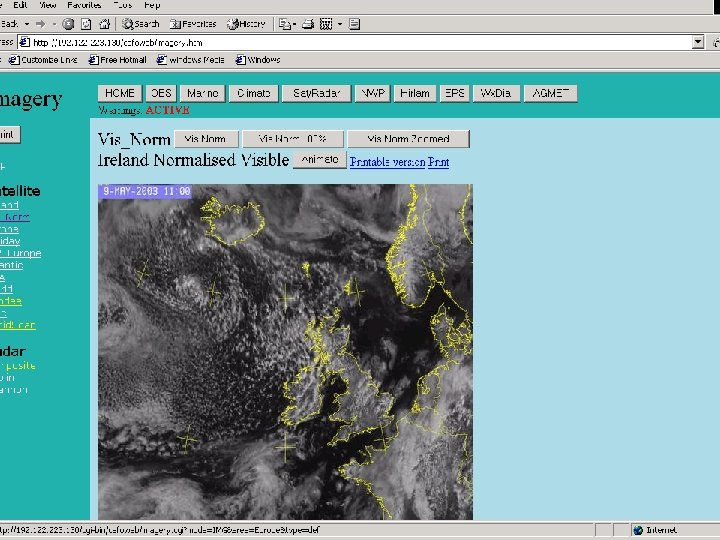This screenshot has height=540, width=720.
Task: Click the Forward arrow toolbar button
Action: coord(41,24)
